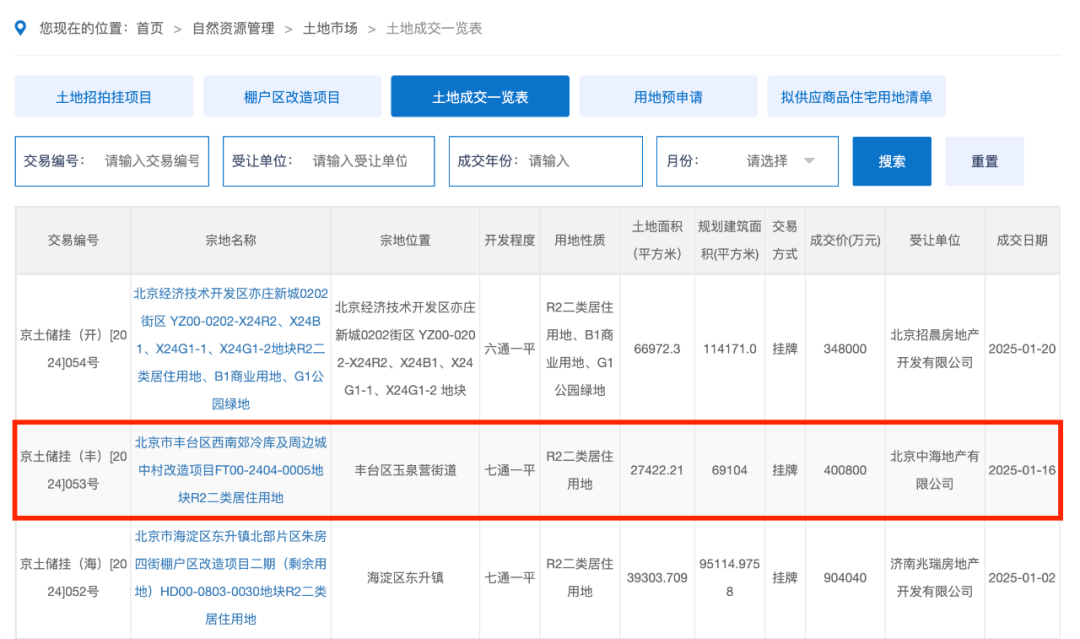Screen dimensions: 1080x639
Task: Click the location pin icon in breadcrumb
Action: [20, 28]
